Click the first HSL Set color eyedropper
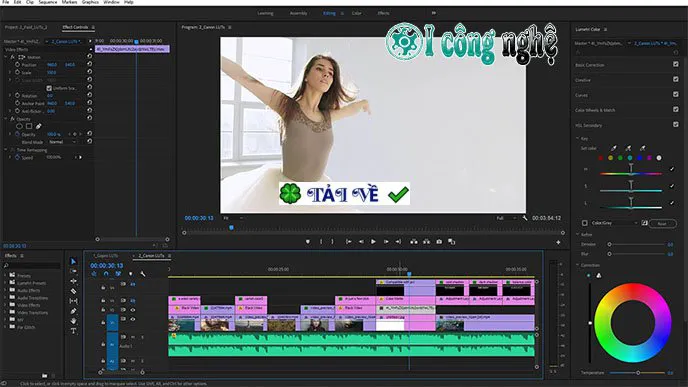 coord(614,149)
